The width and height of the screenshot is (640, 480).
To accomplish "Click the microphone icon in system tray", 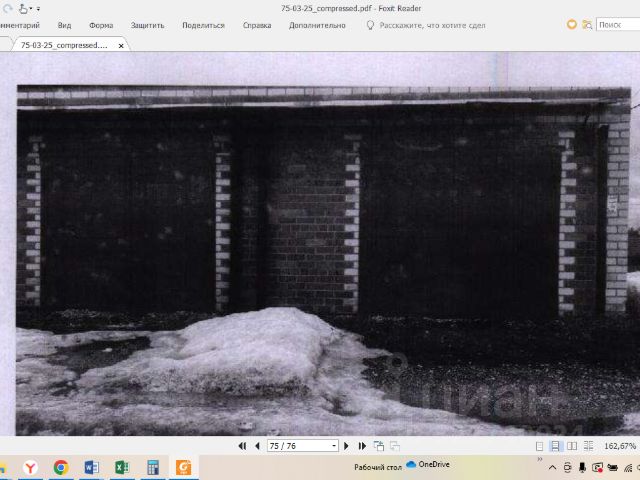I will [x=582, y=468].
